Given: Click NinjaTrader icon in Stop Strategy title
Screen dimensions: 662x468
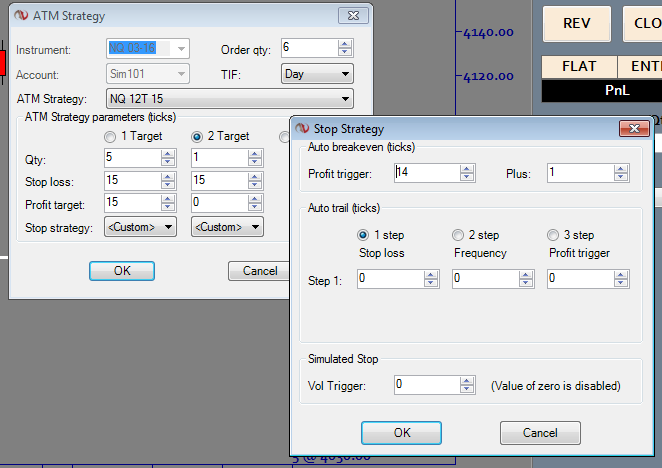Looking at the screenshot, I should coord(302,128).
